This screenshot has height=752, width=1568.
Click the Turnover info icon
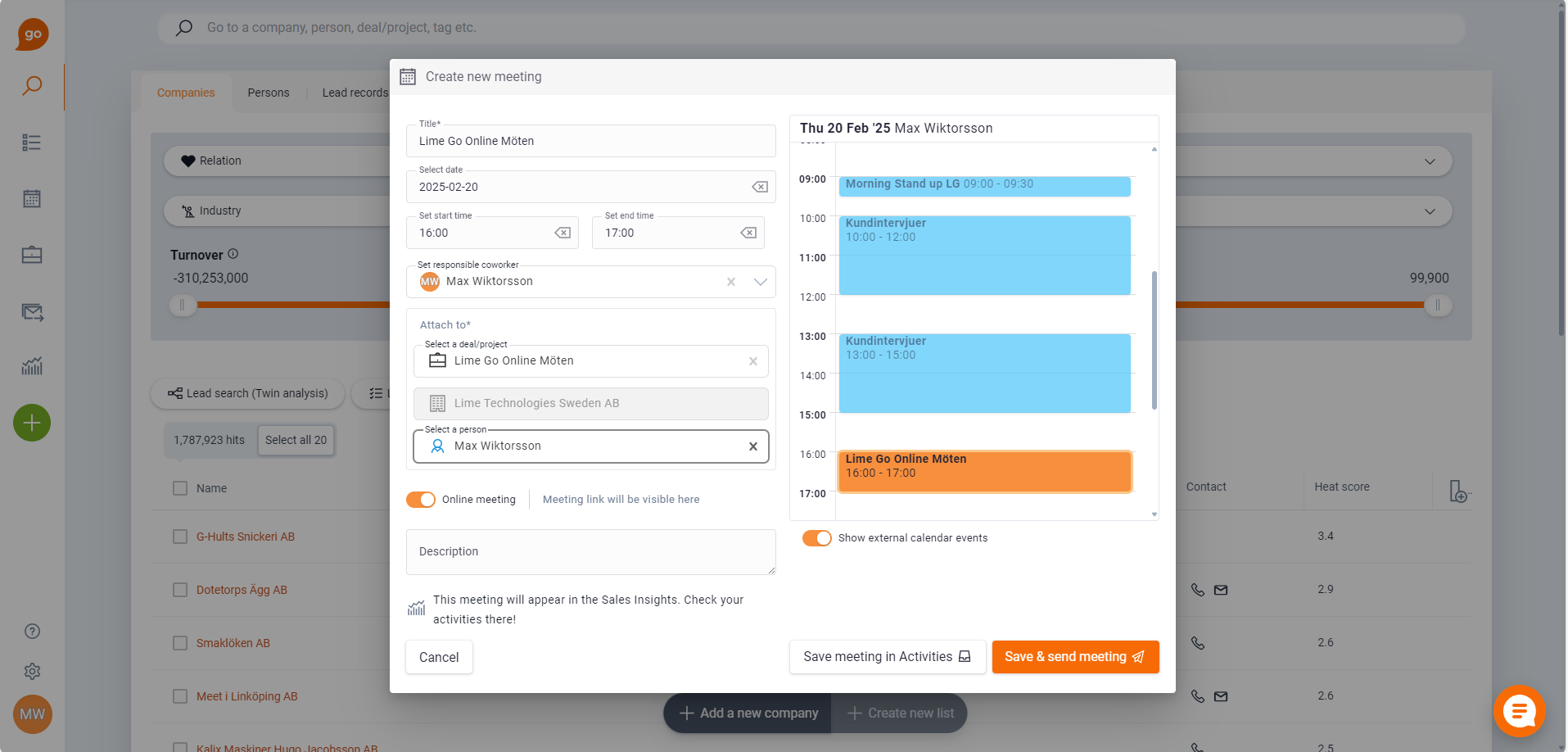pos(233,254)
